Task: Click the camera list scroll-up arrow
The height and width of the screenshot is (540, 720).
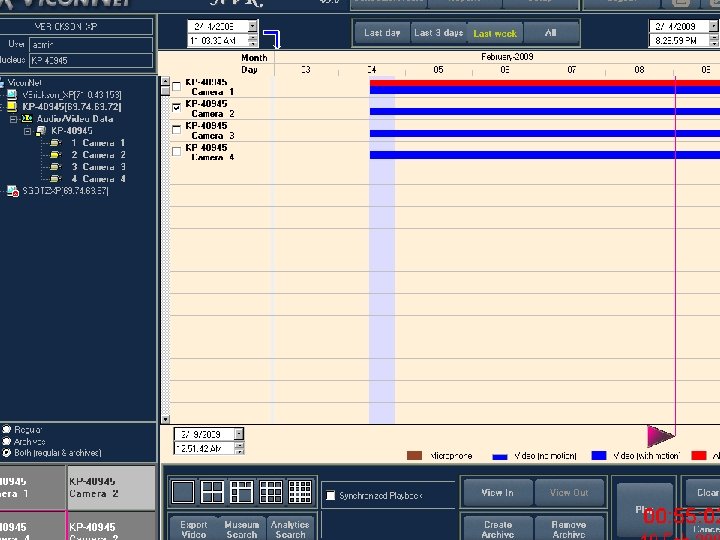Action: (165, 81)
